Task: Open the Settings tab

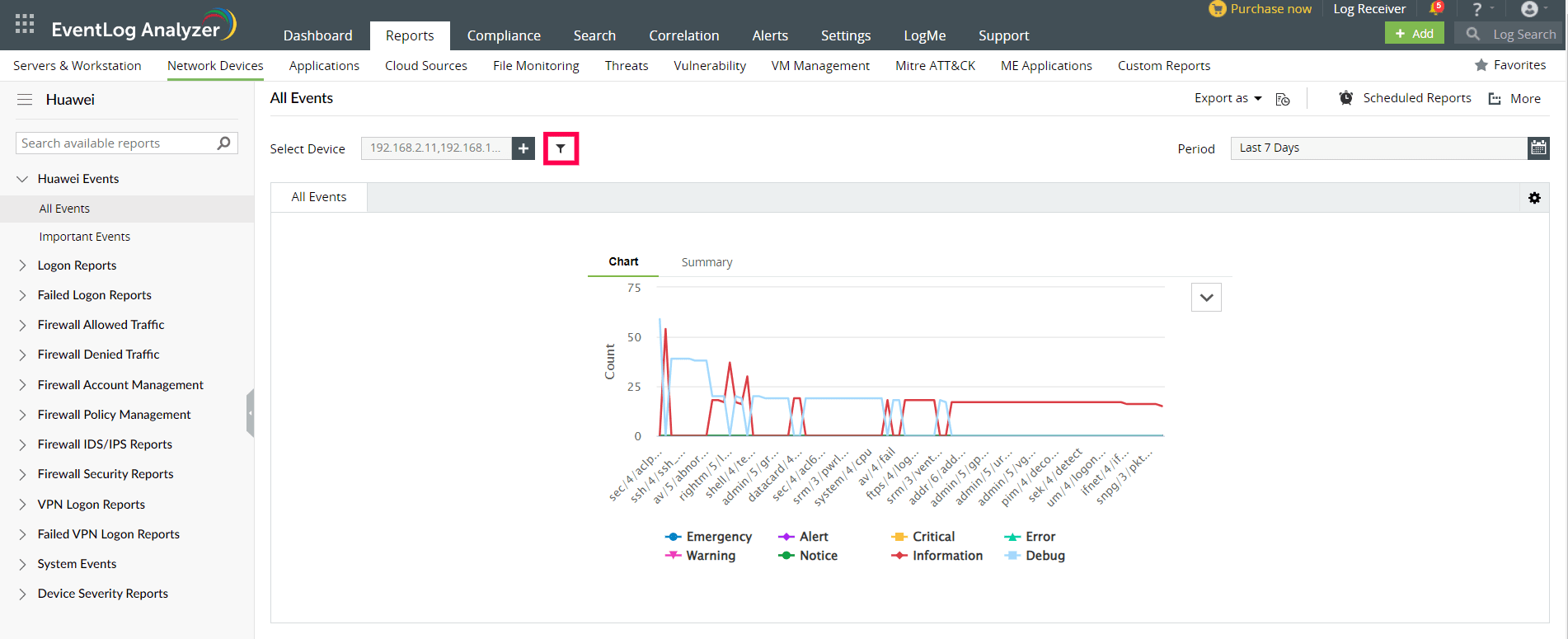Action: click(846, 35)
